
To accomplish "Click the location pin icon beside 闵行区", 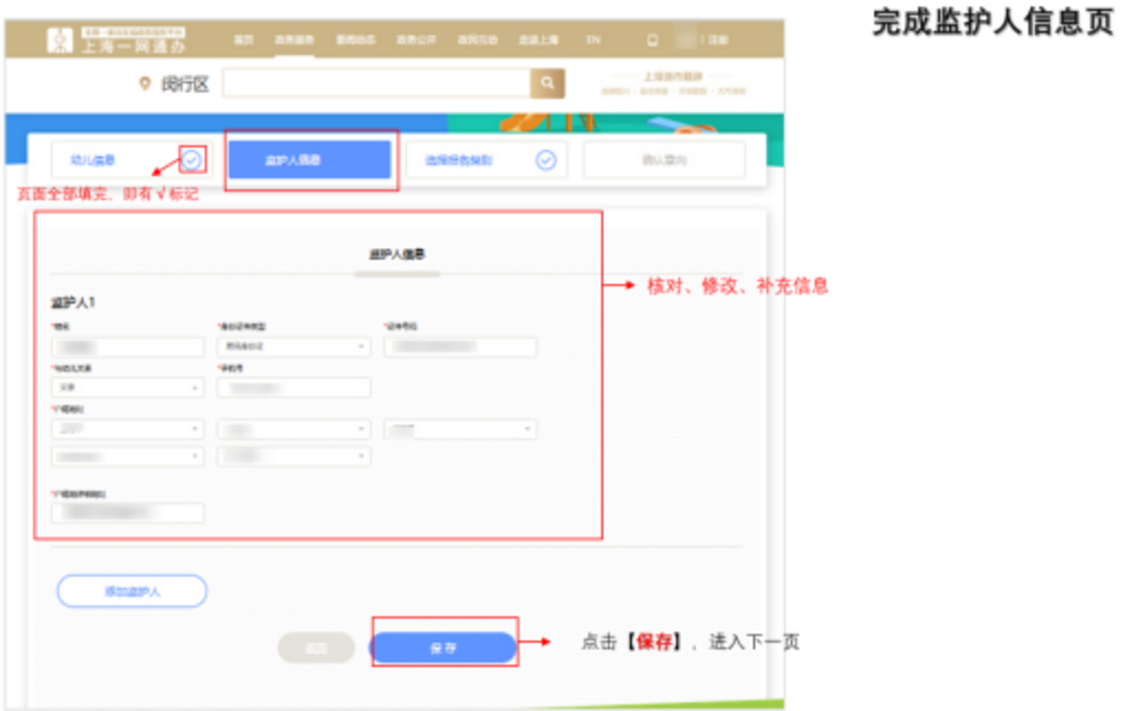I will click(144, 83).
